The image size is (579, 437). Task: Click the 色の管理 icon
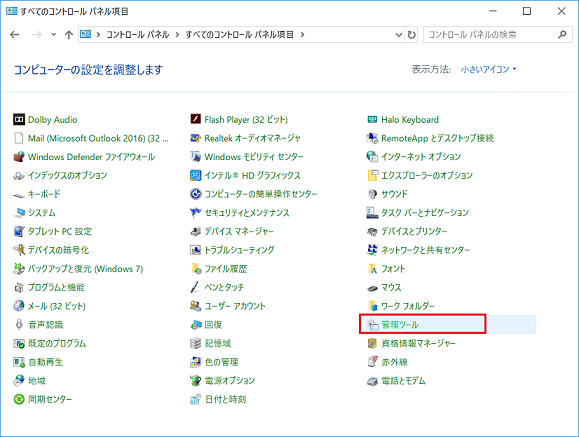195,362
